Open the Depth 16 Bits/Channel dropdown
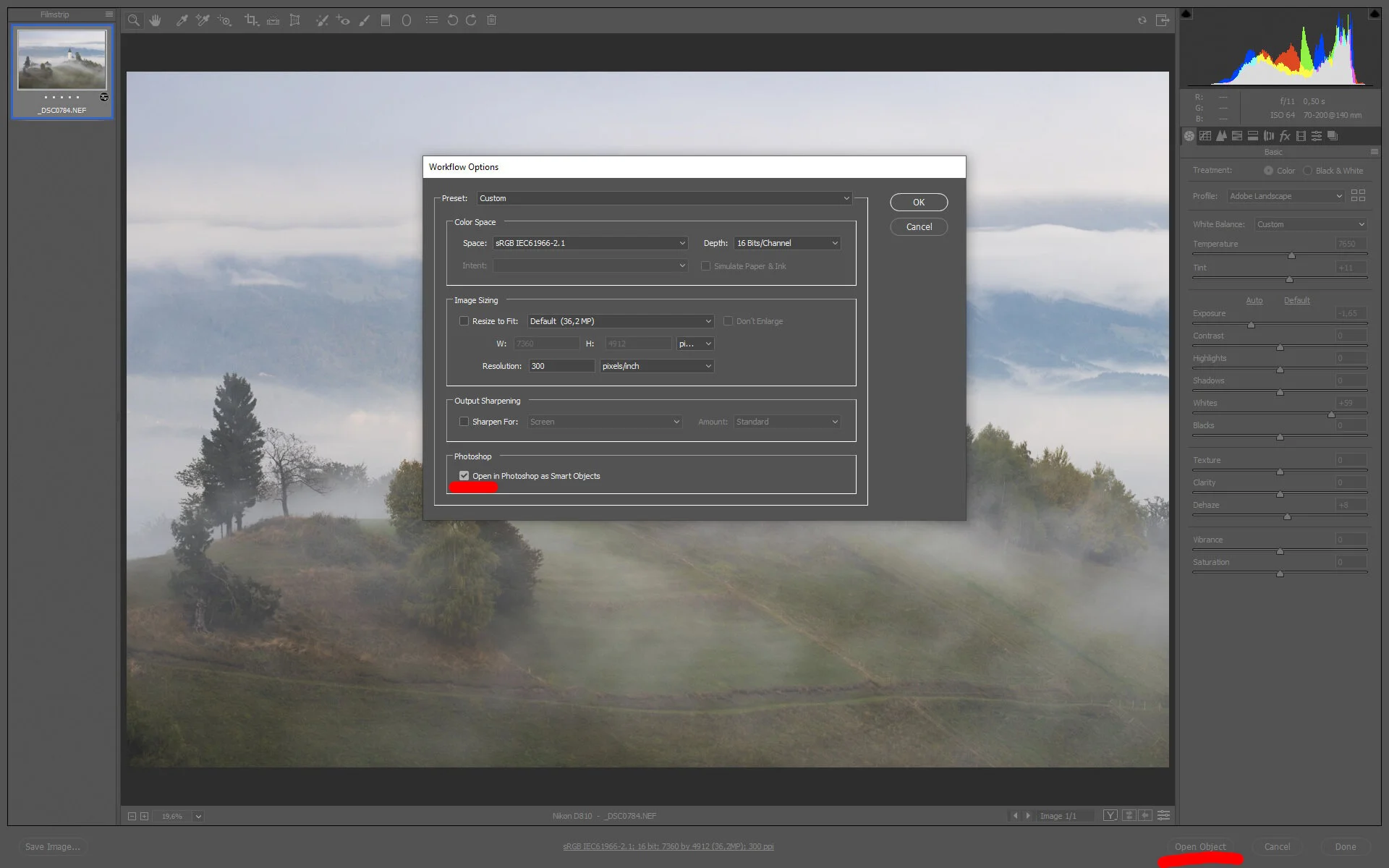The image size is (1389, 868). click(787, 243)
